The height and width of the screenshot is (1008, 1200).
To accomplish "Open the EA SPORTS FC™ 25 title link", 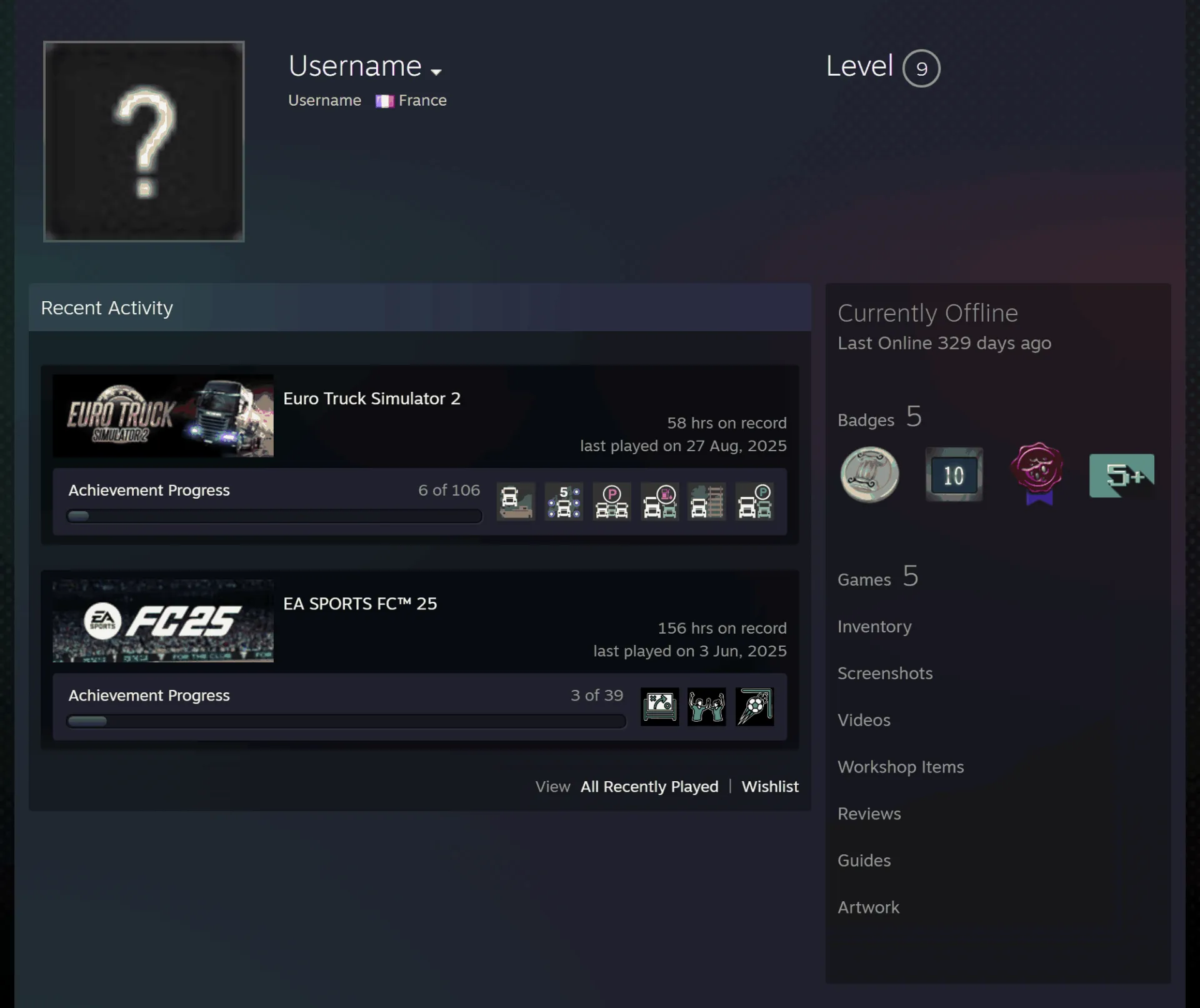I will [x=360, y=604].
